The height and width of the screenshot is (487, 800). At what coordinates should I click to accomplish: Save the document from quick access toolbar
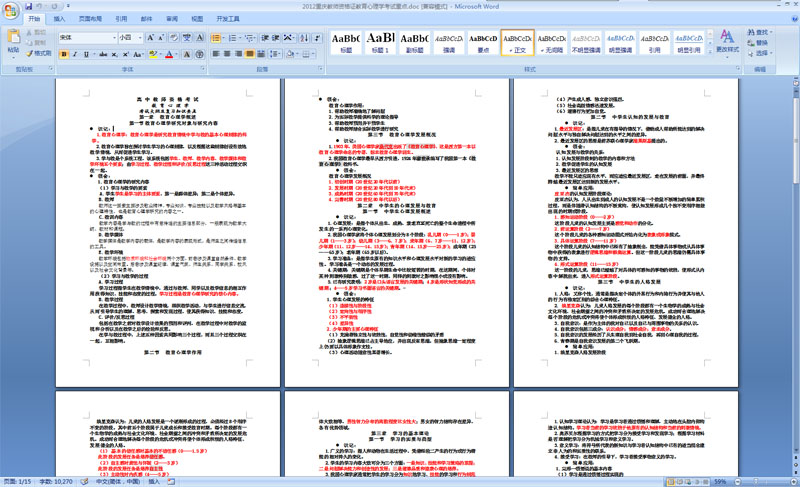point(29,7)
